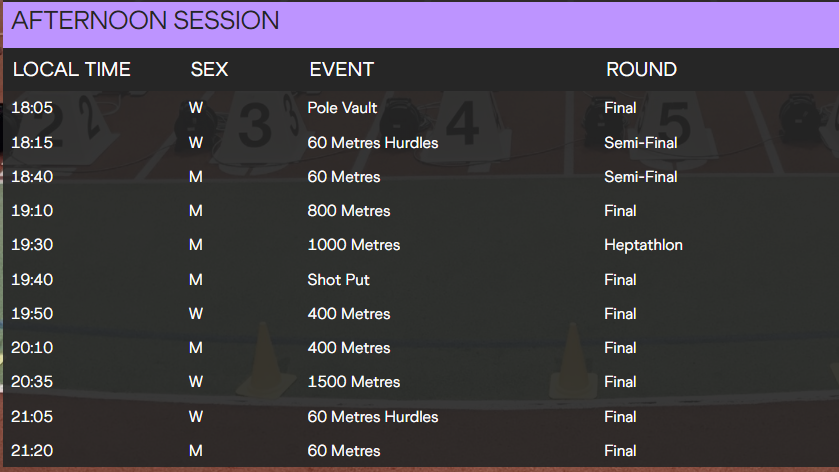Click the 18:05 time entry

click(x=30, y=108)
